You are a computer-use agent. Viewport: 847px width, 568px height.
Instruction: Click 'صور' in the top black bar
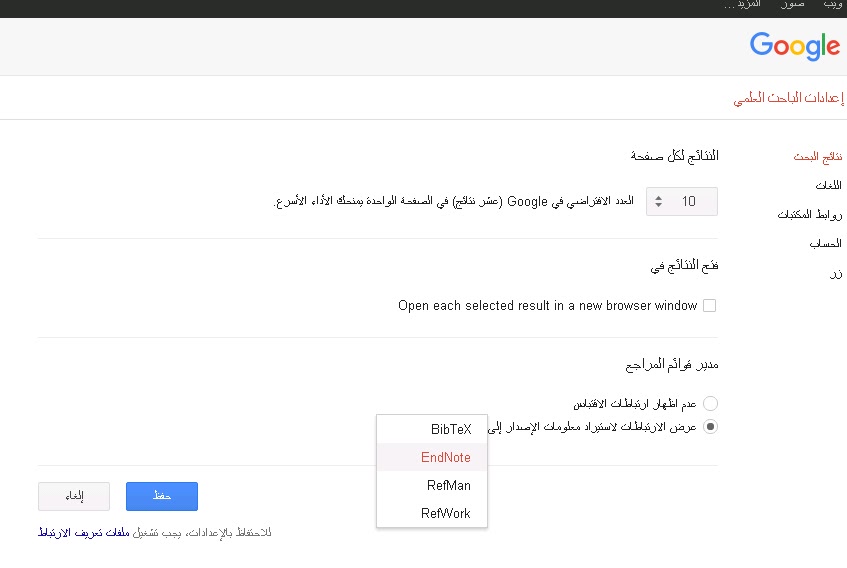pos(792,4)
